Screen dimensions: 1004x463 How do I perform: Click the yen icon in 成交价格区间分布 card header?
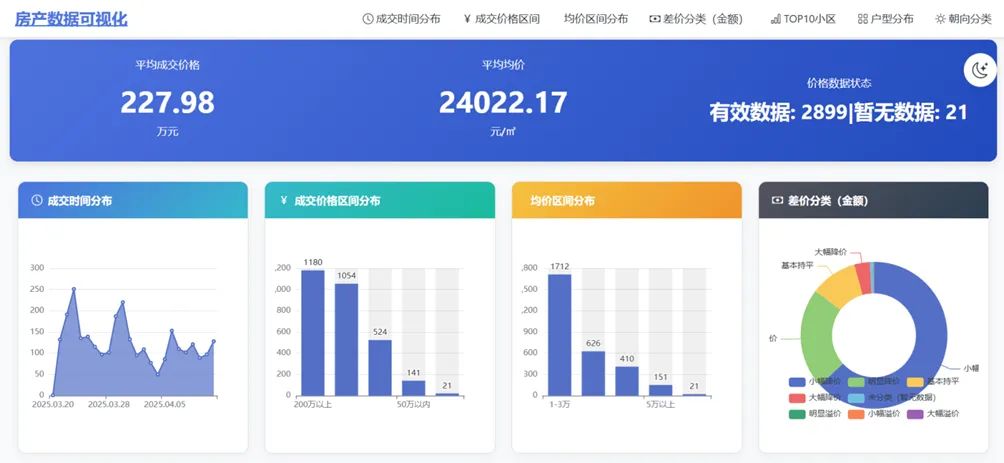pyautogui.click(x=284, y=200)
